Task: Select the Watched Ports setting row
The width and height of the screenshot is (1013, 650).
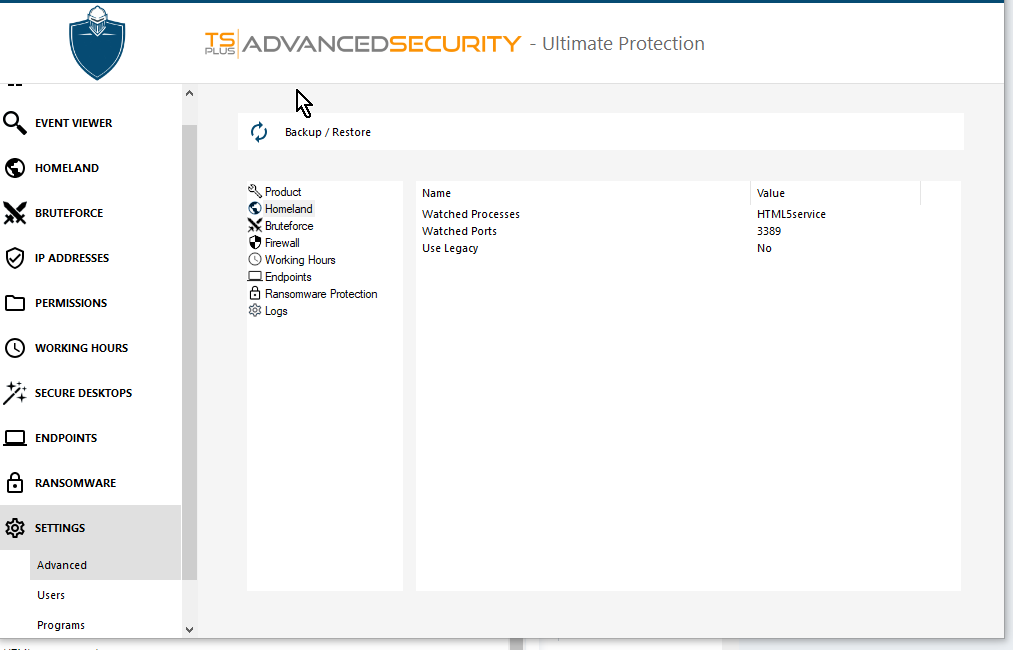Action: 459,231
